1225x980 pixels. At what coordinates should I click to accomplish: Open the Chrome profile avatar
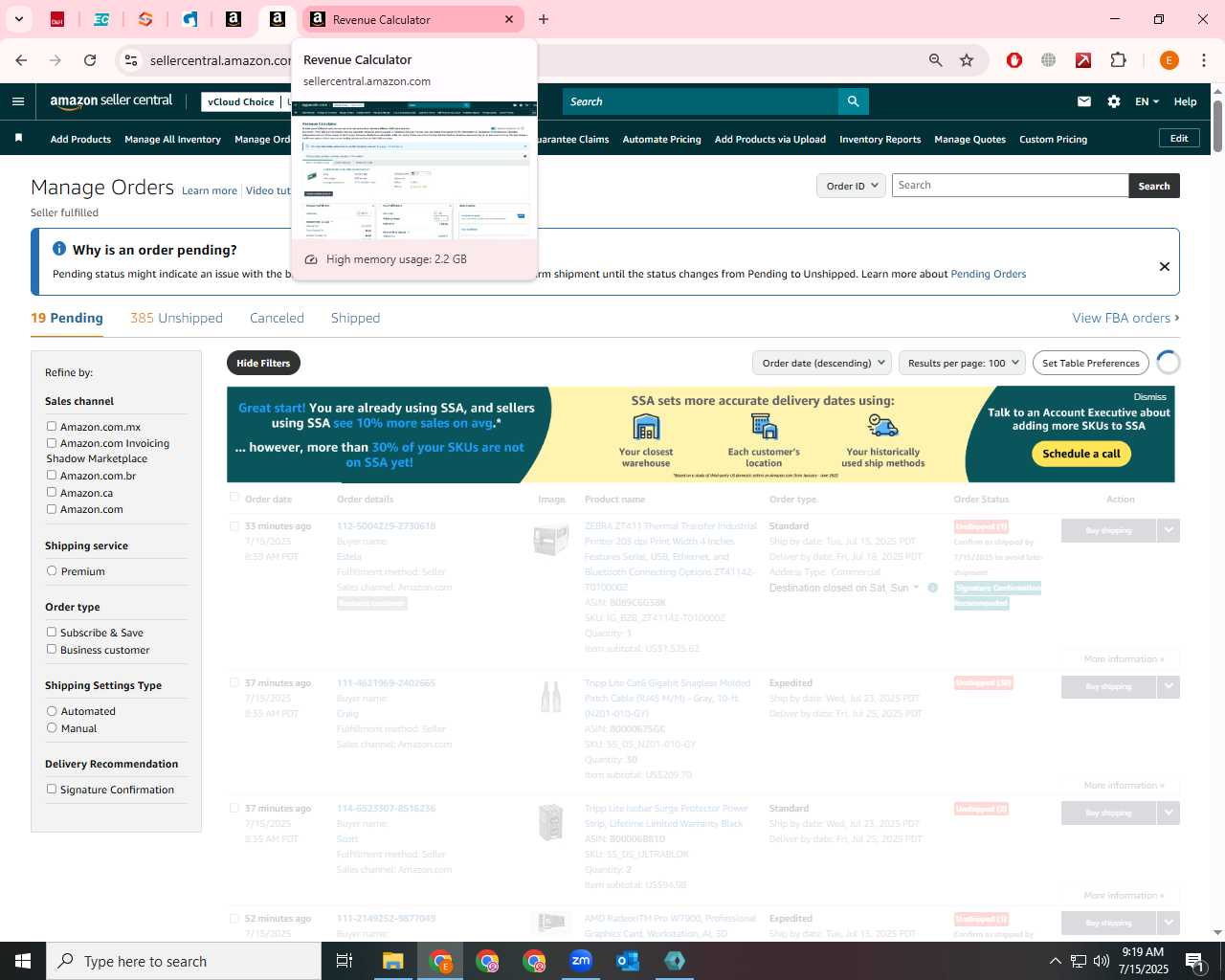click(1169, 60)
